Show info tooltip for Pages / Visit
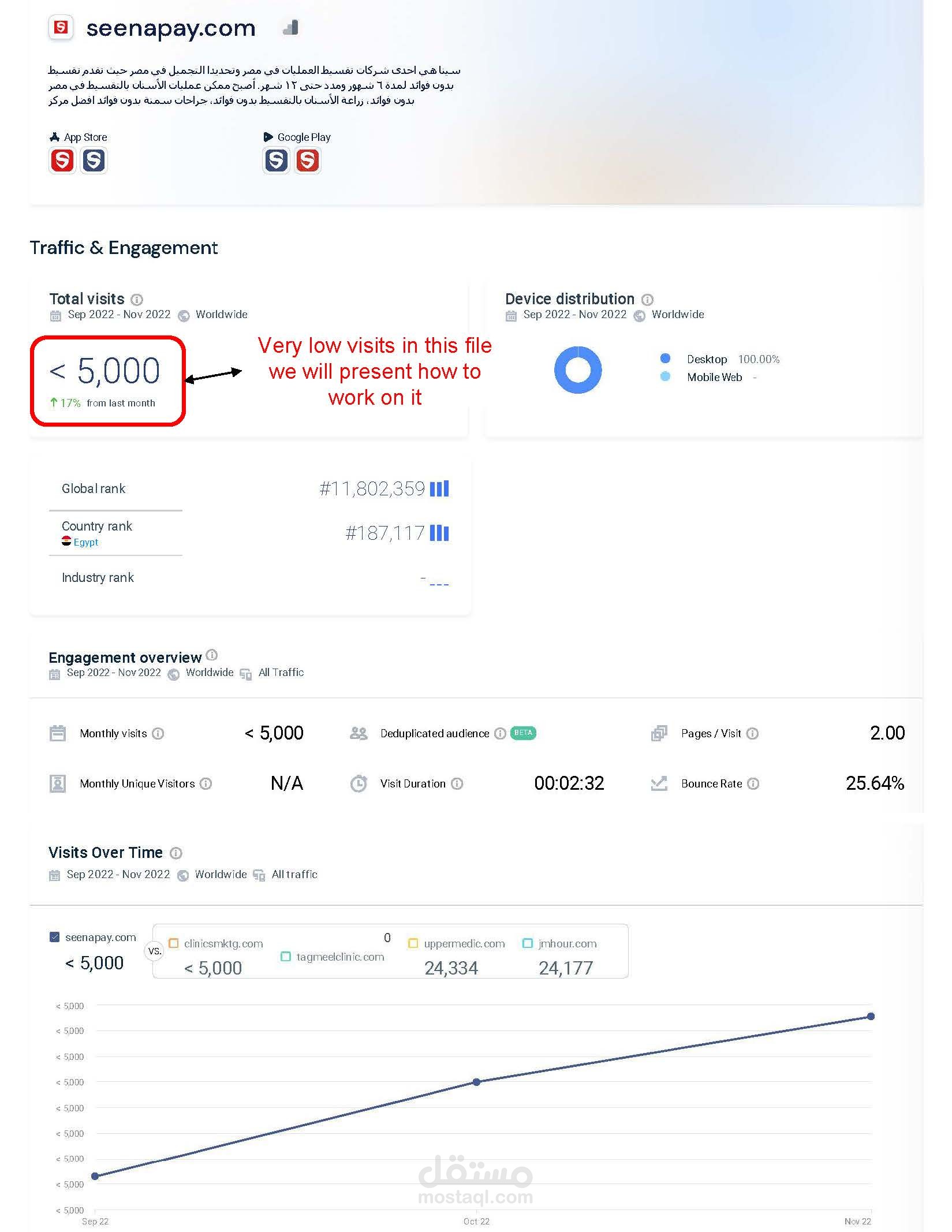952x1232 pixels. 752,733
